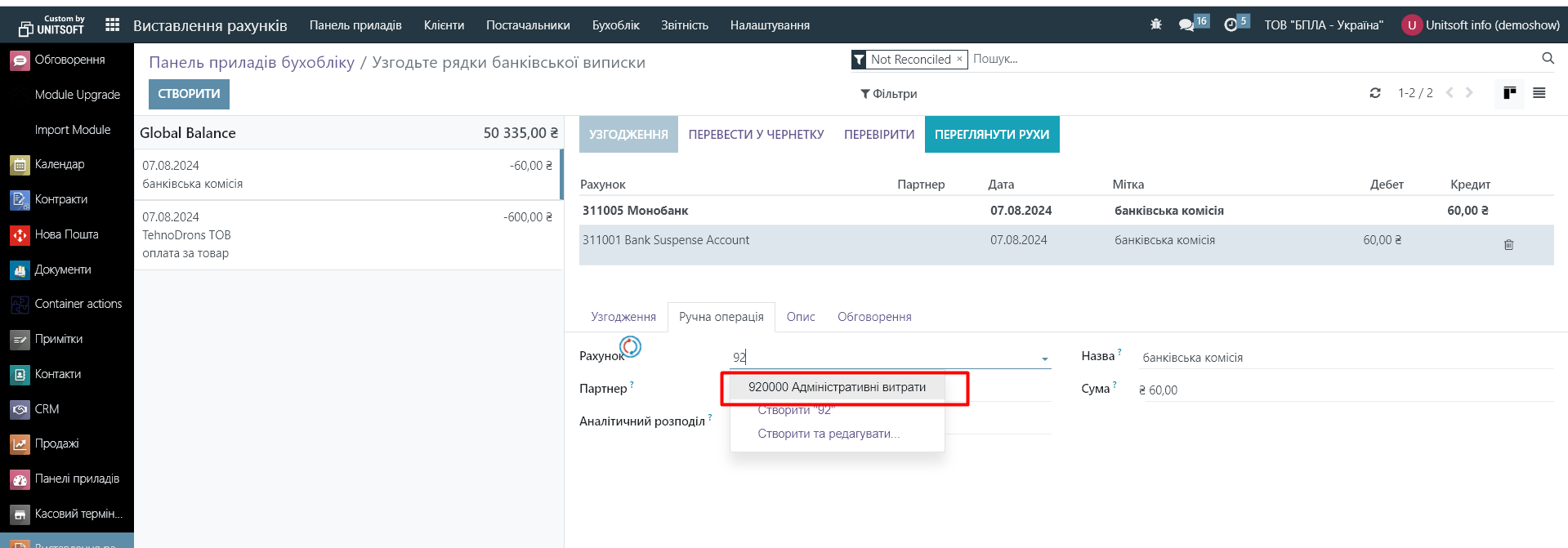This screenshot has width=1568, height=548.
Task: Open the Рахунок field dropdown arrow
Action: (x=1044, y=359)
